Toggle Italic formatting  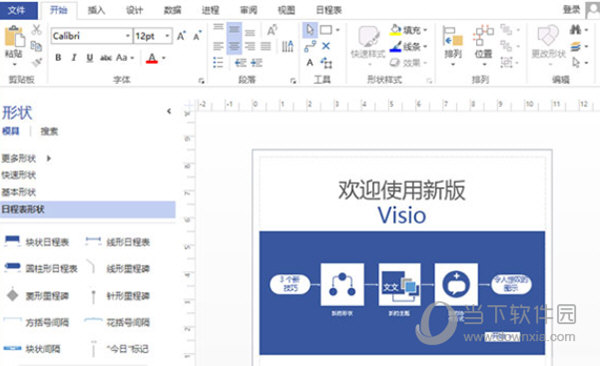coord(74,58)
